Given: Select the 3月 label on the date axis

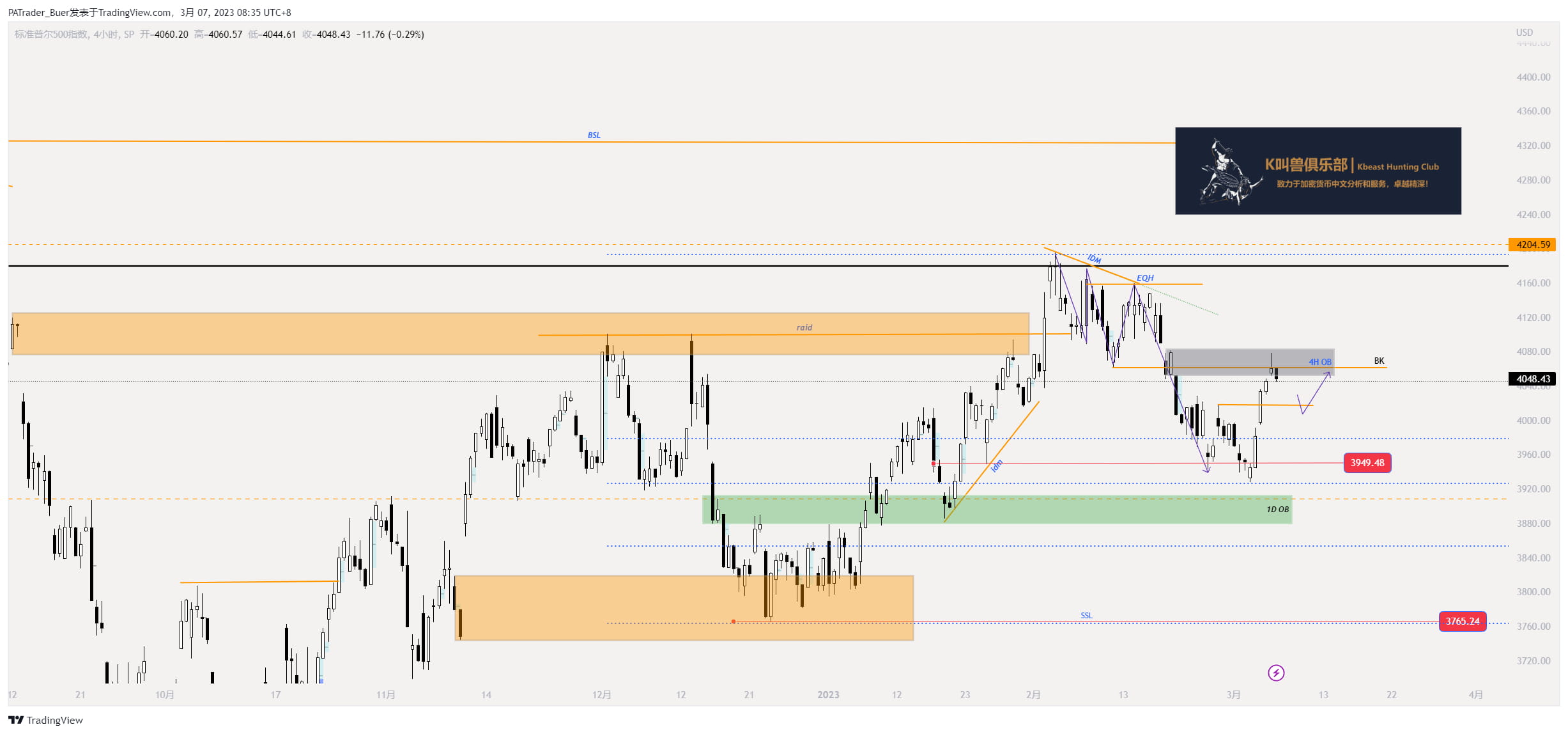Looking at the screenshot, I should [x=1234, y=694].
